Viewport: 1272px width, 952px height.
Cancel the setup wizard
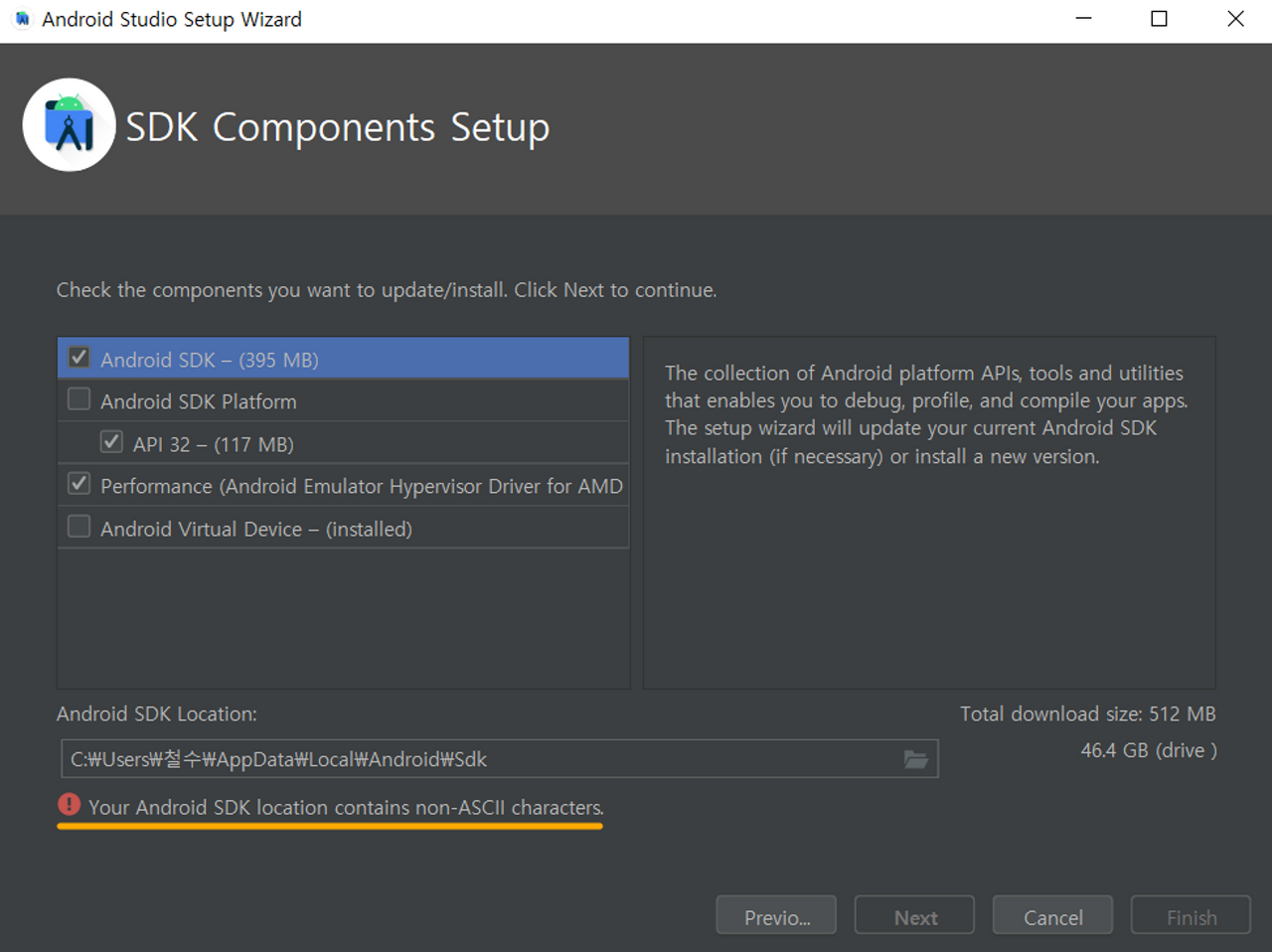pyautogui.click(x=1052, y=916)
